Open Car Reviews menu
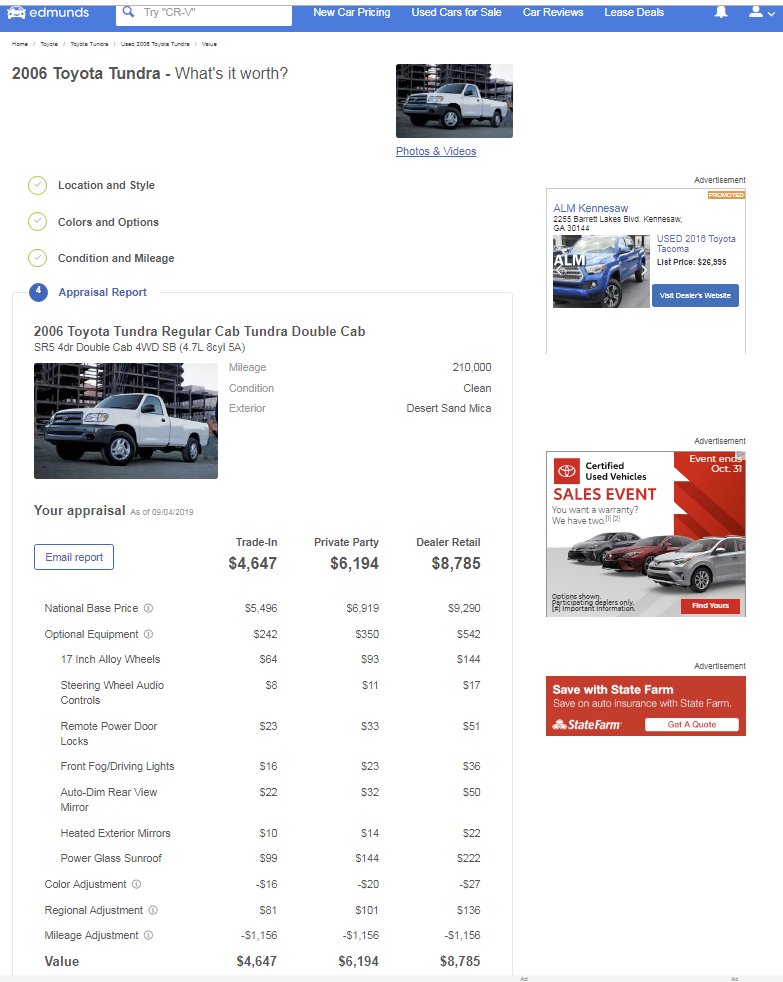The image size is (783, 982). tap(552, 12)
